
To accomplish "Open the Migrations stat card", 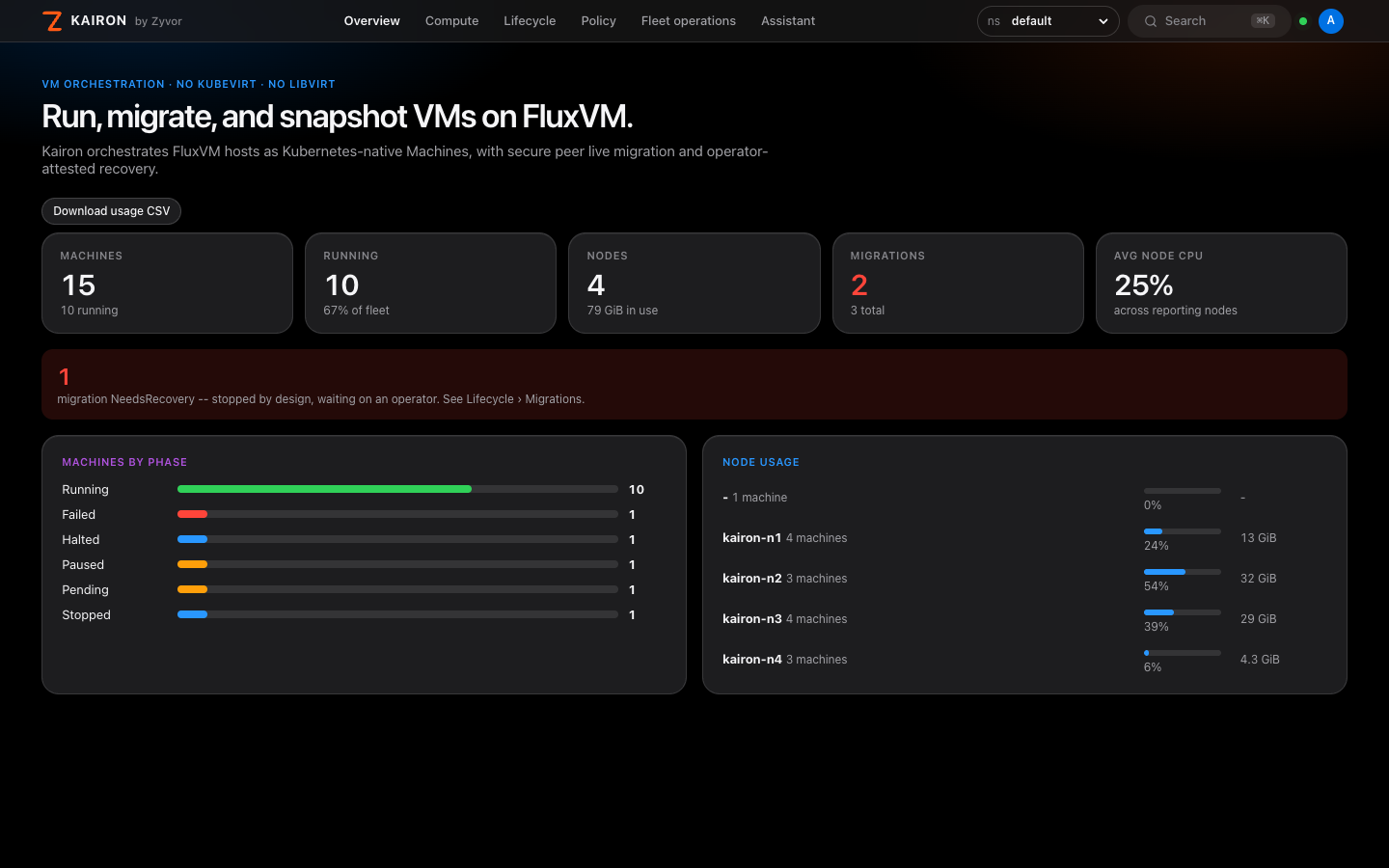I will coord(958,284).
